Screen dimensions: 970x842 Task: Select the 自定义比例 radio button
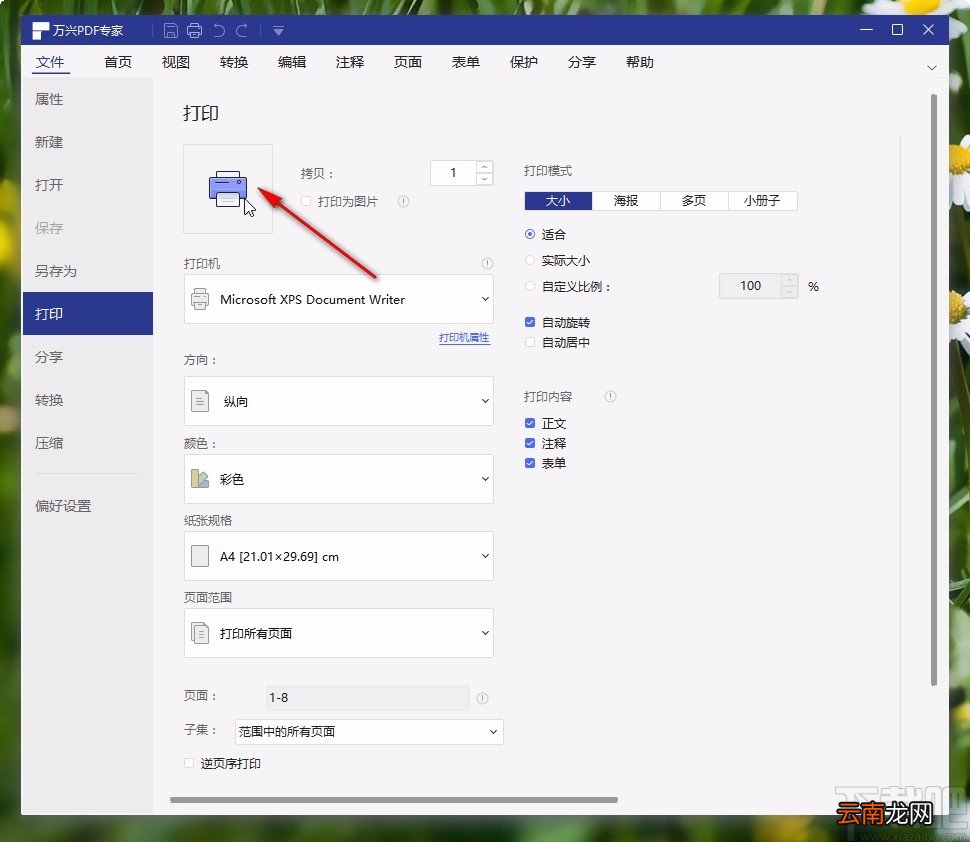(530, 286)
